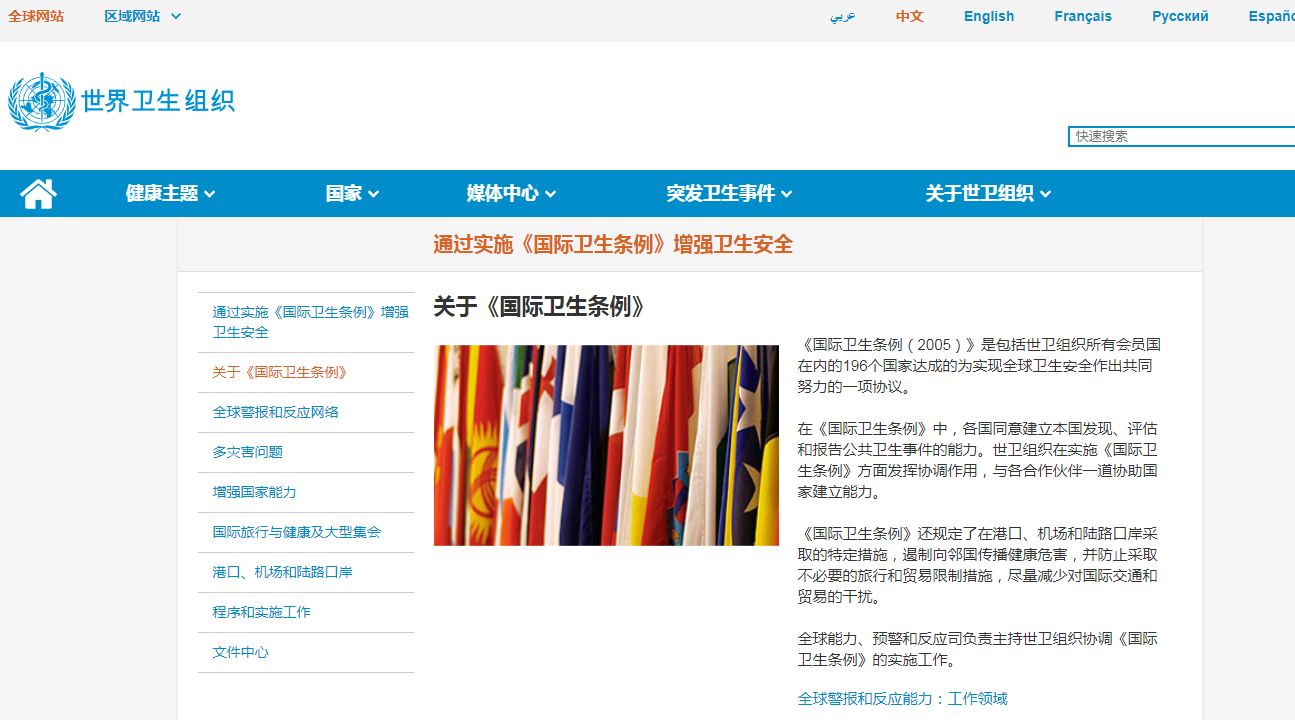1295x720 pixels.
Task: Open the 健康主题 dropdown menu
Action: point(169,193)
